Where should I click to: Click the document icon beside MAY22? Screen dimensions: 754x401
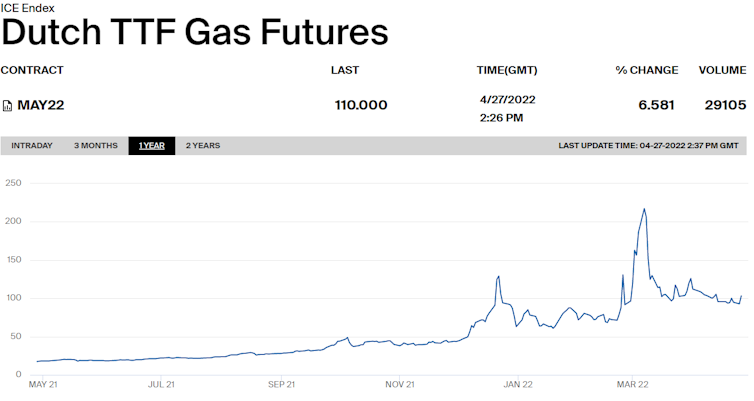click(7, 105)
